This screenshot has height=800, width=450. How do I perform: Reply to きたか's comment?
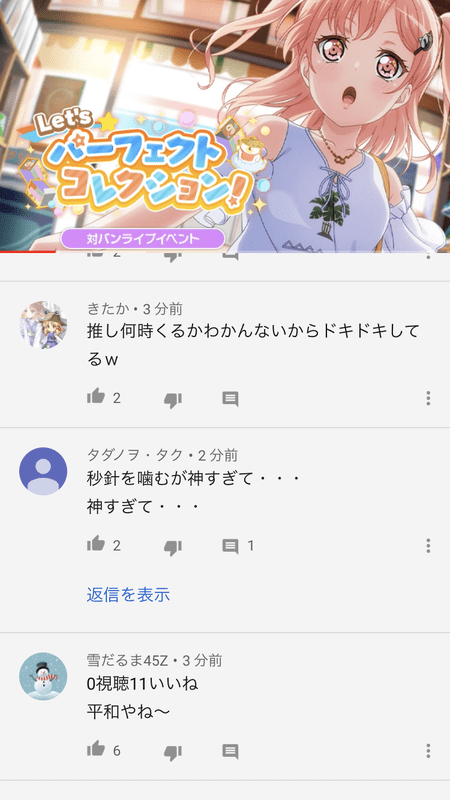click(231, 398)
